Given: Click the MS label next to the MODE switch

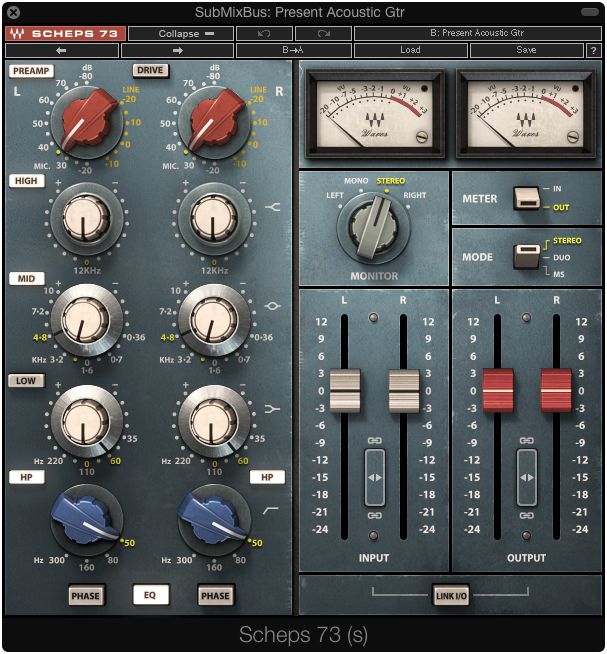Looking at the screenshot, I should [559, 274].
